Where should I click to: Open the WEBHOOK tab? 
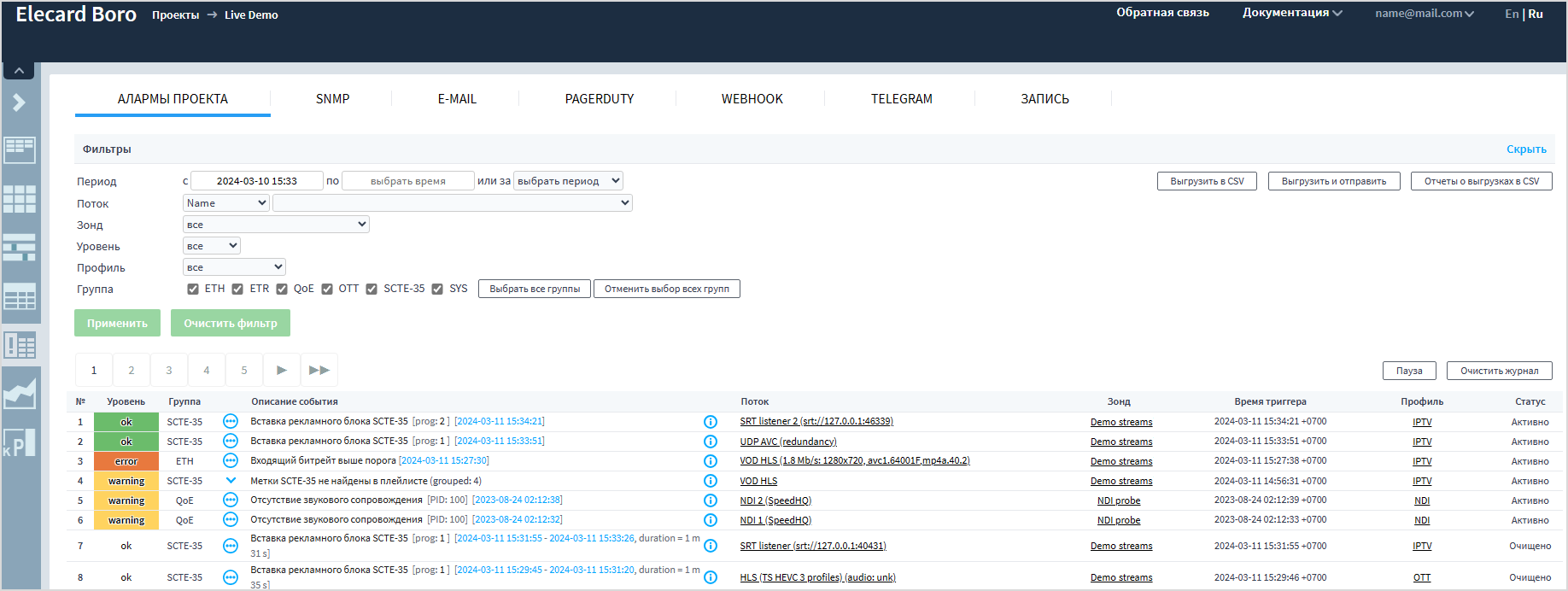pos(752,99)
